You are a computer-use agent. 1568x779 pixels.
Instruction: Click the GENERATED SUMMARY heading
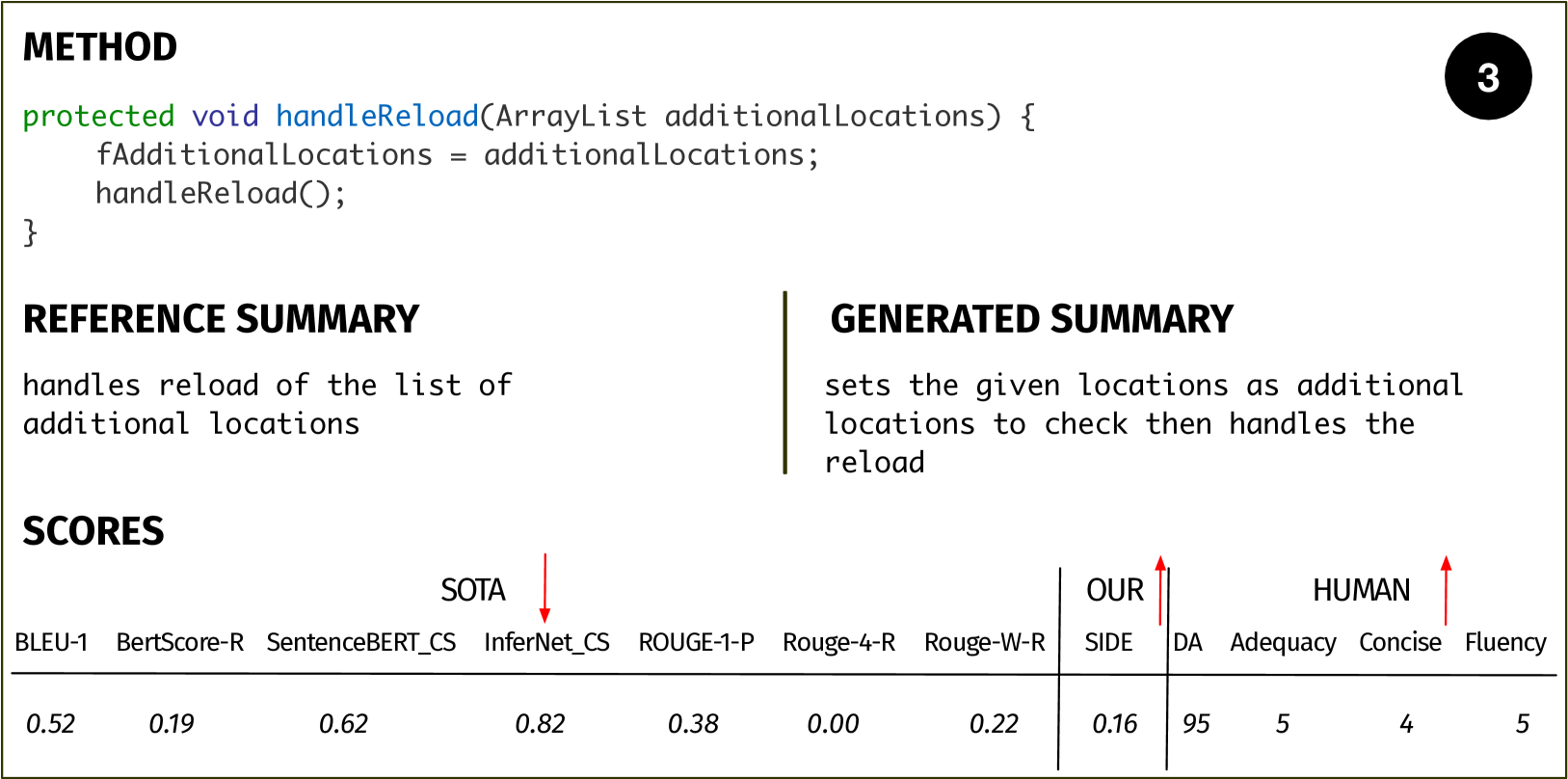click(x=1031, y=319)
